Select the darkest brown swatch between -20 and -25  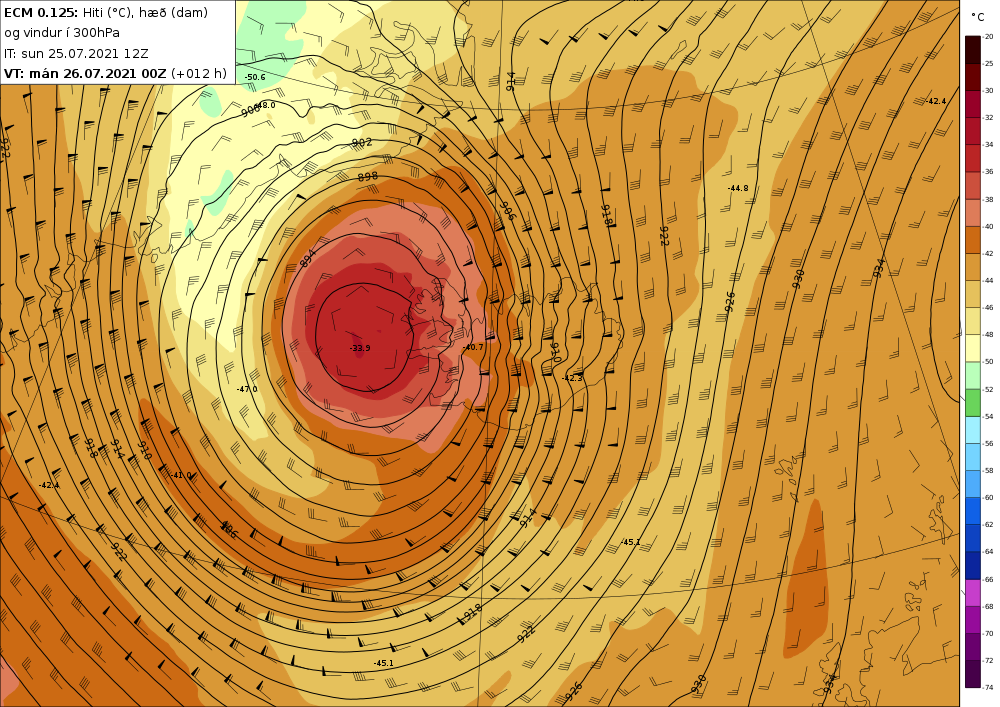(x=973, y=50)
